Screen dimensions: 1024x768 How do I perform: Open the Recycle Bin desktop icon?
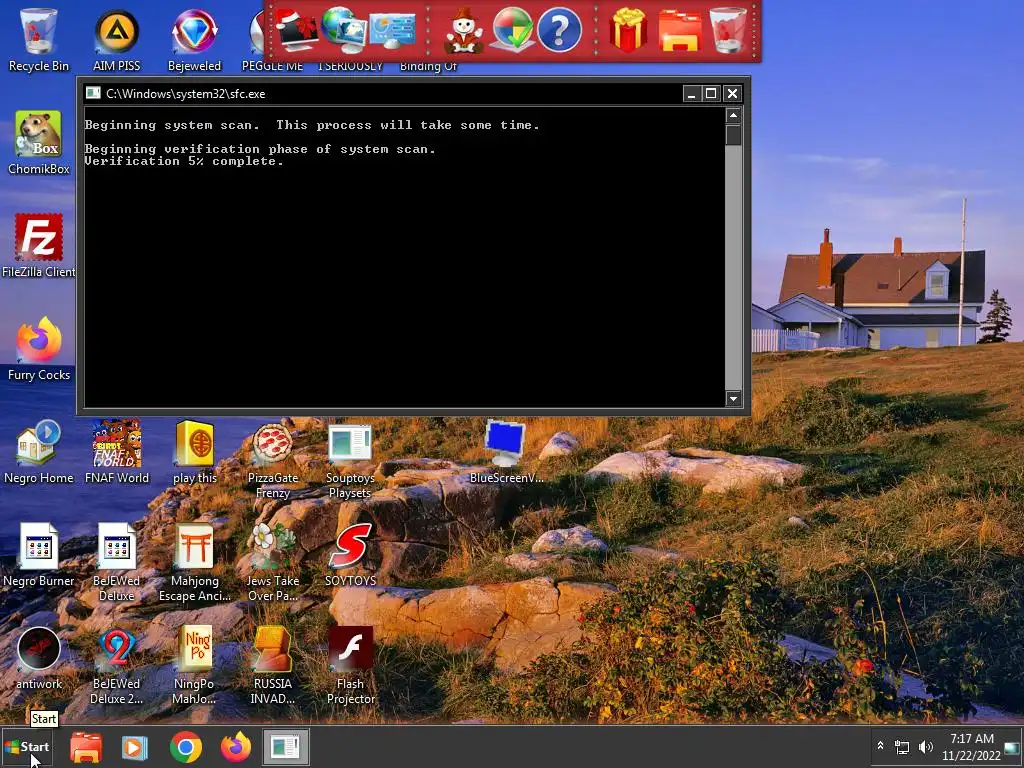point(39,39)
